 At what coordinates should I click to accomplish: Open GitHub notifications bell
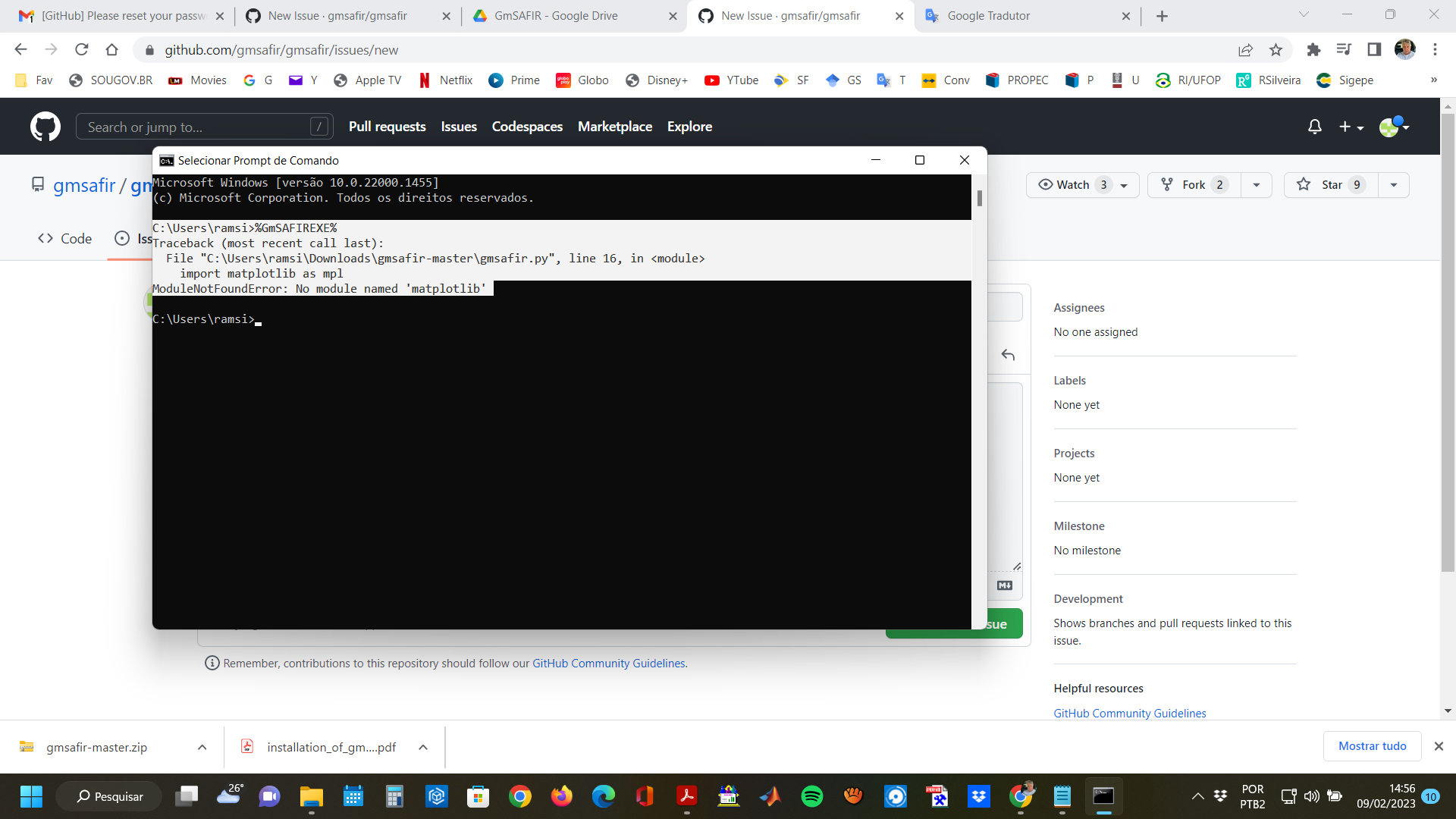[x=1314, y=127]
